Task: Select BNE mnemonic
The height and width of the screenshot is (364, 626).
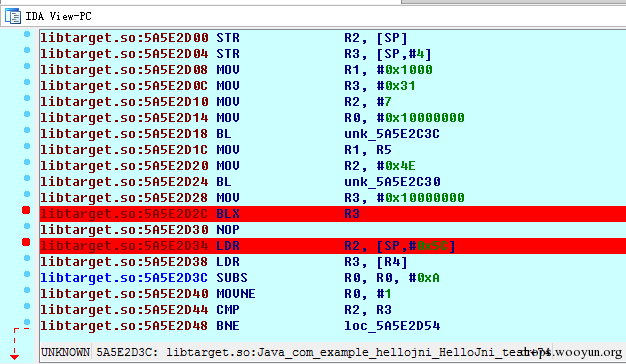Action: 228,326
